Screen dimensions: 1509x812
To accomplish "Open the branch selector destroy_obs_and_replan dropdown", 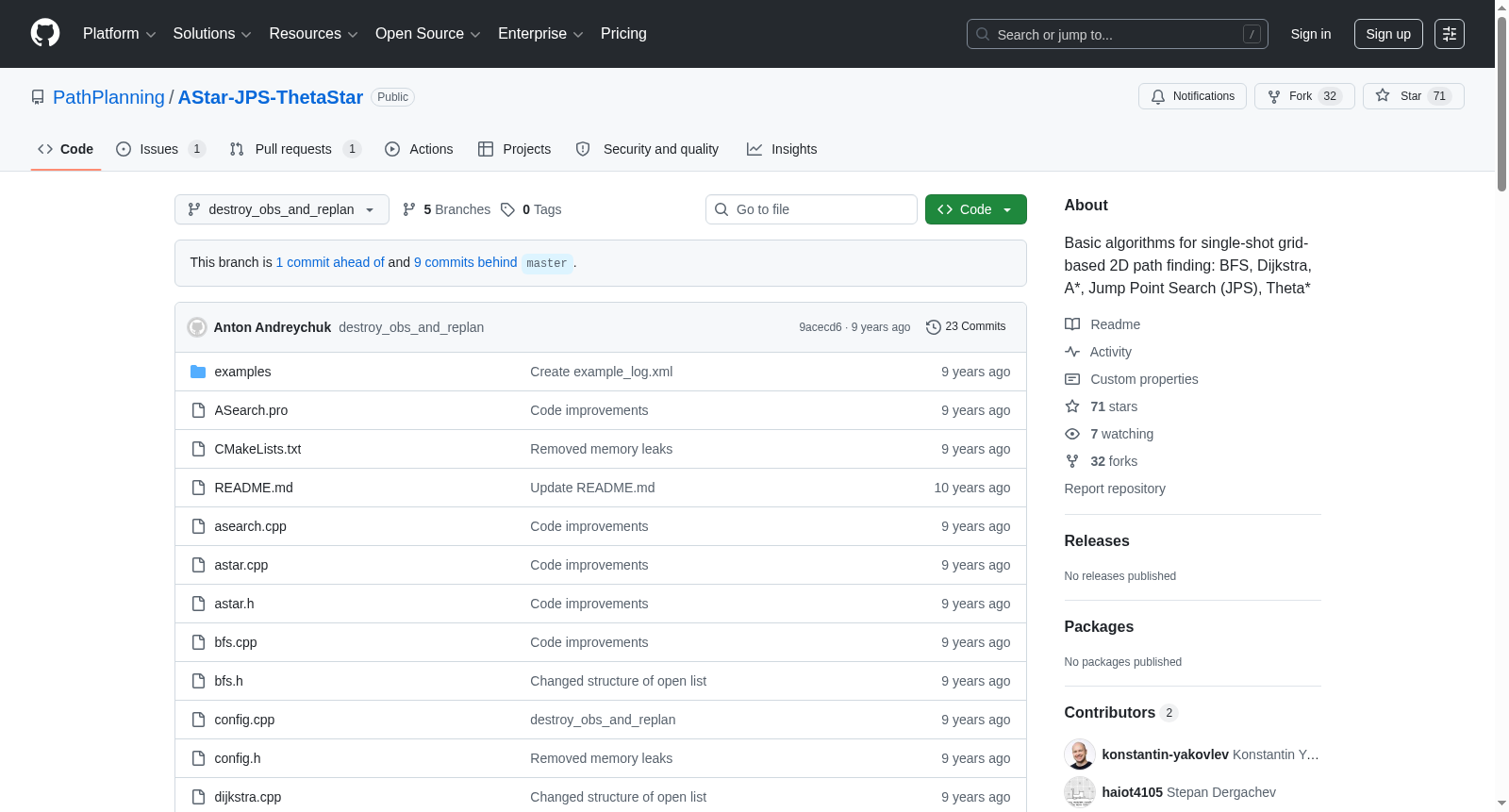I will 281,209.
